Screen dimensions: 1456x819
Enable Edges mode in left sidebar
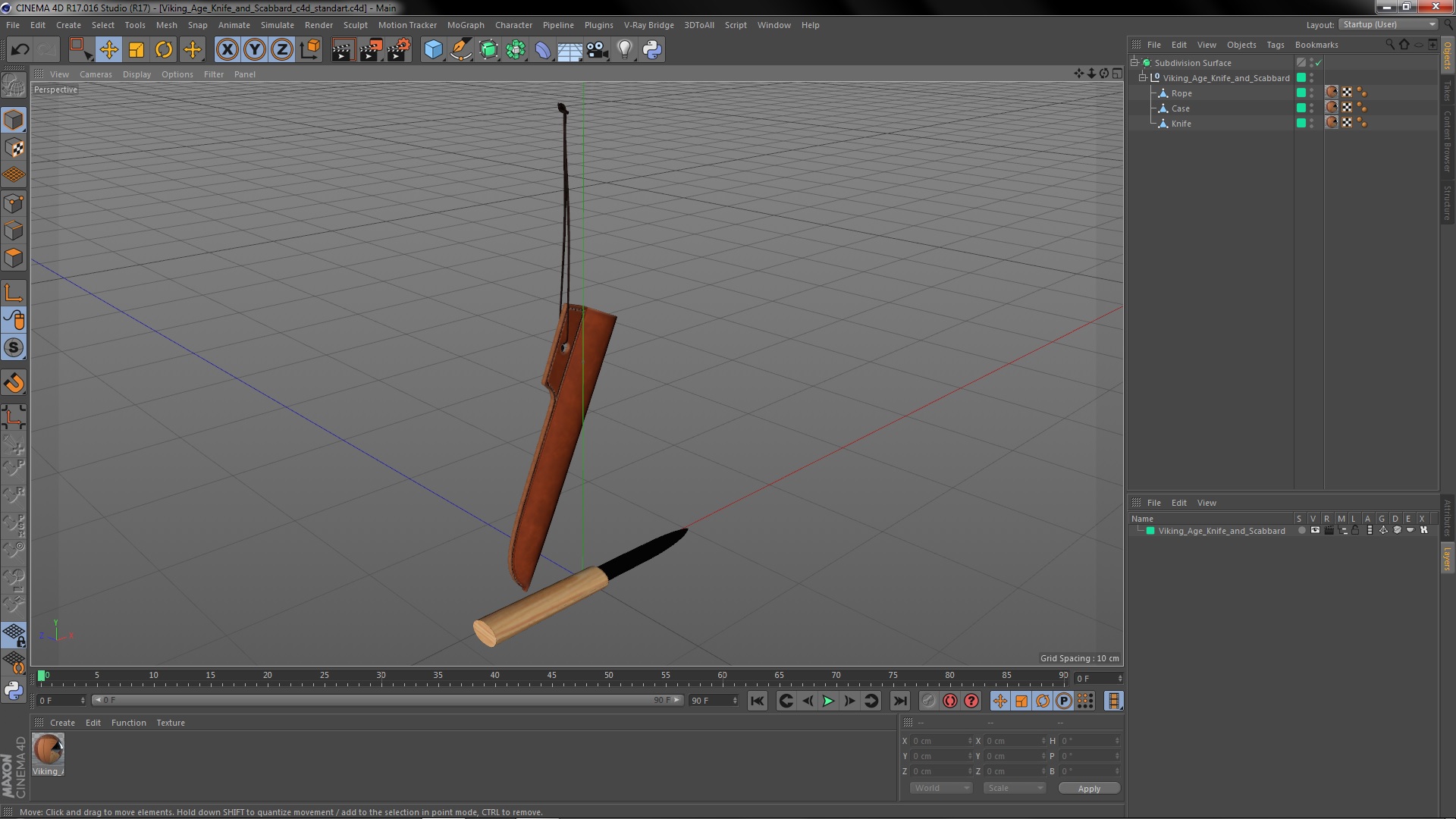(x=14, y=231)
